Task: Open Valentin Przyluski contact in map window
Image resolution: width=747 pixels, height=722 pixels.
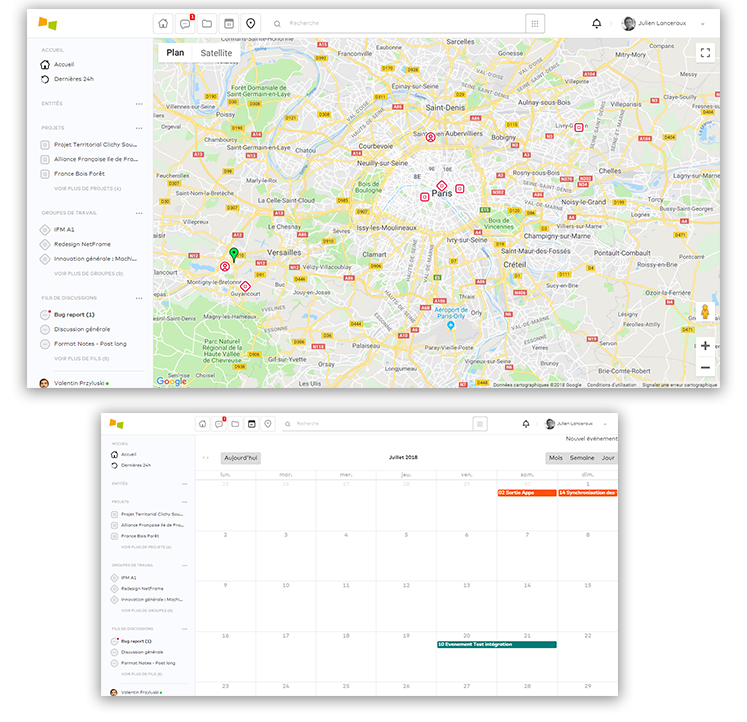Action: click(x=74, y=383)
